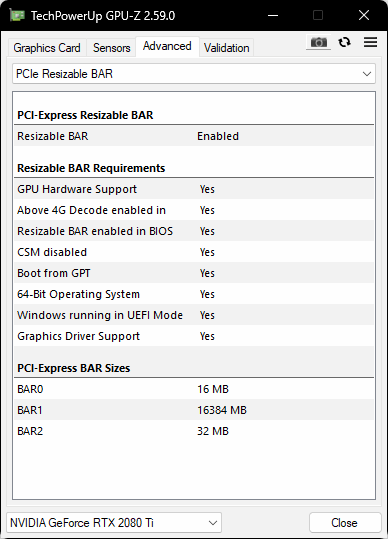Click the GPU Hardware Support row
The width and height of the screenshot is (388, 539).
[194, 189]
